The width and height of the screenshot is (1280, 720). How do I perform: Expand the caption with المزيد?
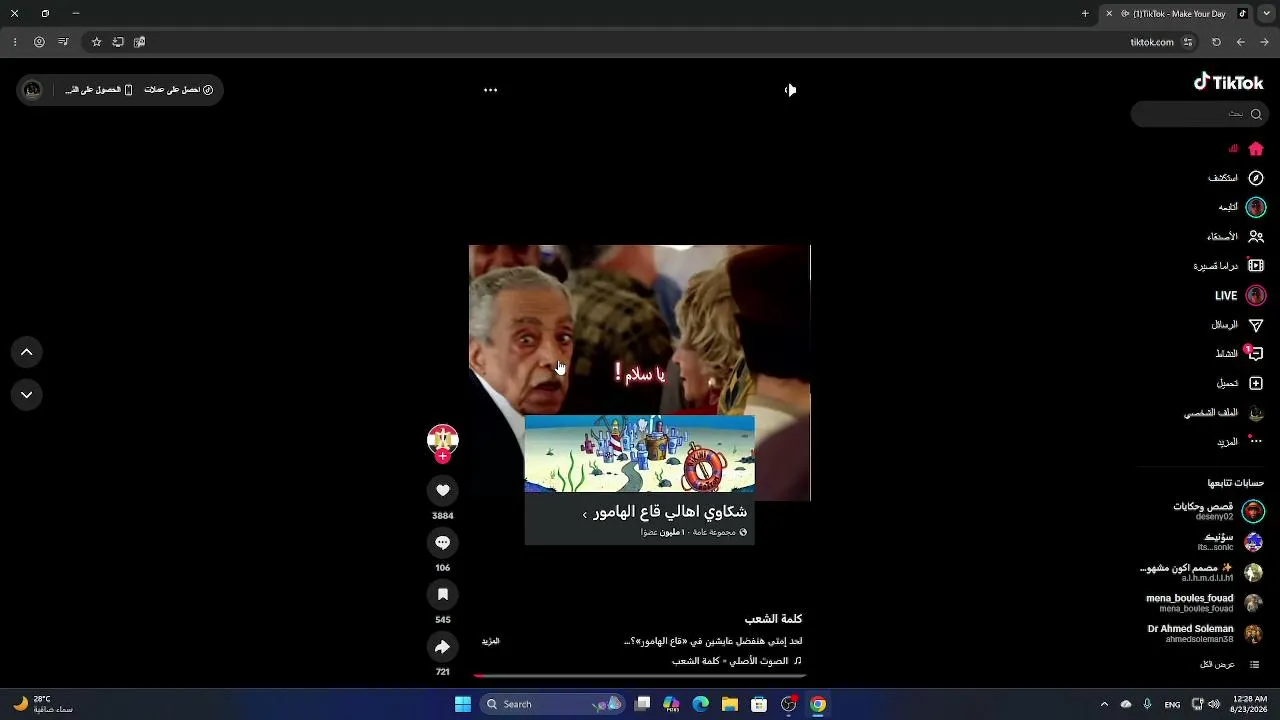point(491,641)
